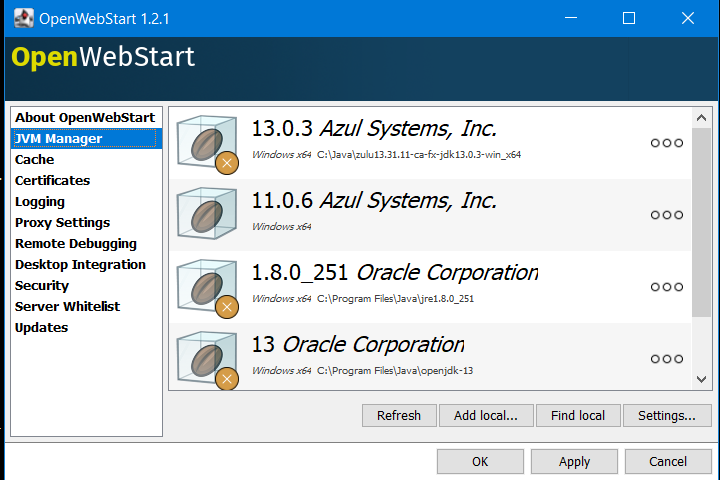The image size is (720, 480).
Task: Open Proxy Settings section
Action: pyautogui.click(x=86, y=222)
